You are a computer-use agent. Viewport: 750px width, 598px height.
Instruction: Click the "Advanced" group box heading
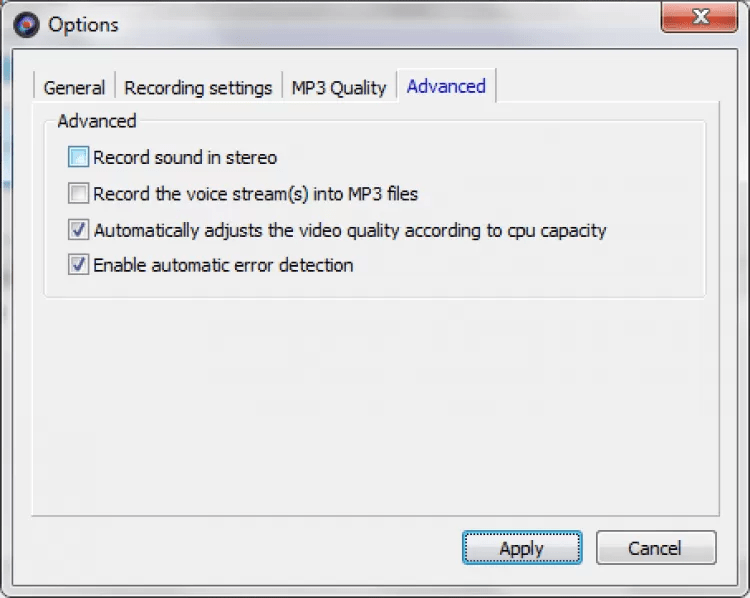[97, 121]
